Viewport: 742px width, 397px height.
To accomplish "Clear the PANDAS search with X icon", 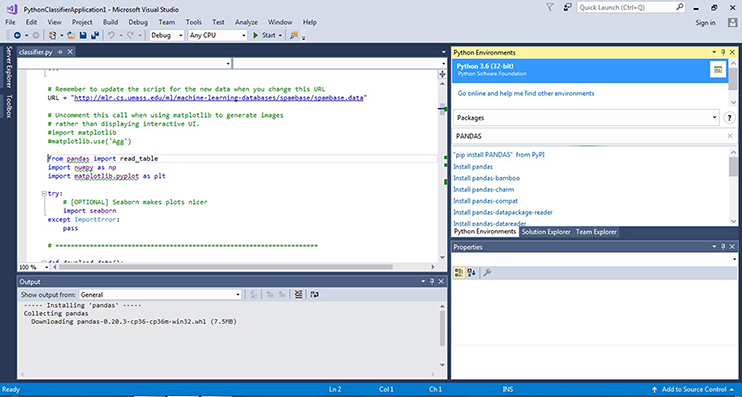I will pyautogui.click(x=730, y=136).
